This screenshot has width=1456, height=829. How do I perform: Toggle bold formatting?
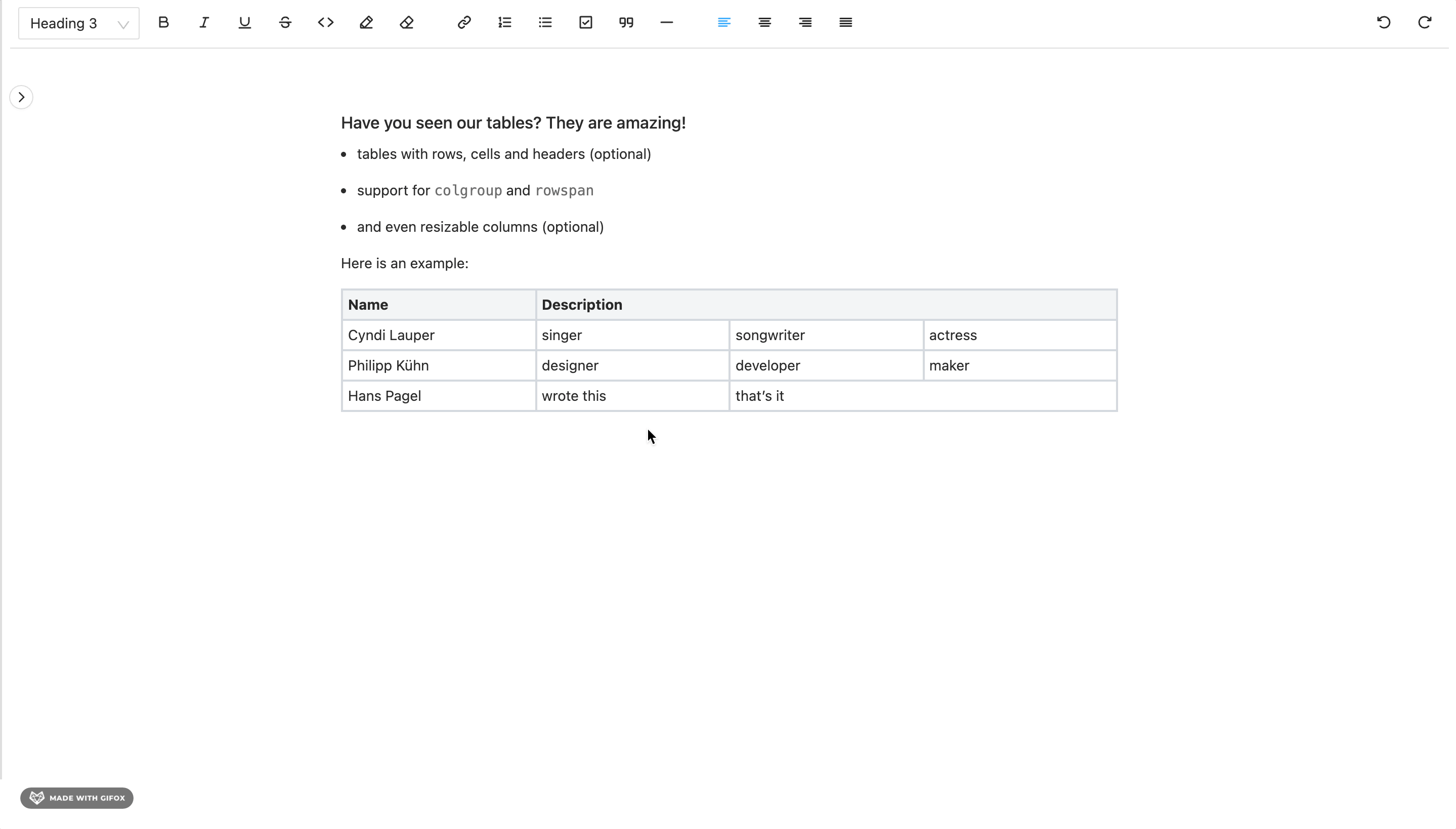(163, 23)
